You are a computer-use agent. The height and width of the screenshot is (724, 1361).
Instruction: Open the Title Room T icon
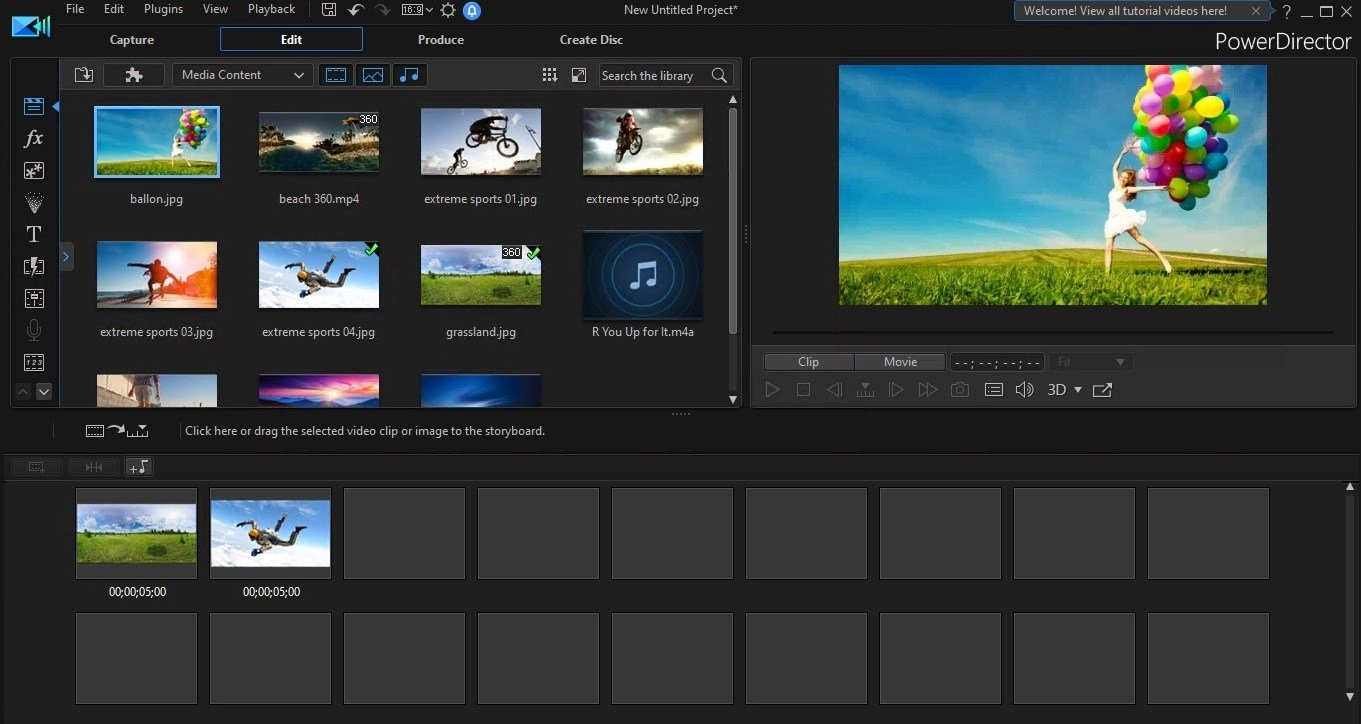pyautogui.click(x=33, y=234)
